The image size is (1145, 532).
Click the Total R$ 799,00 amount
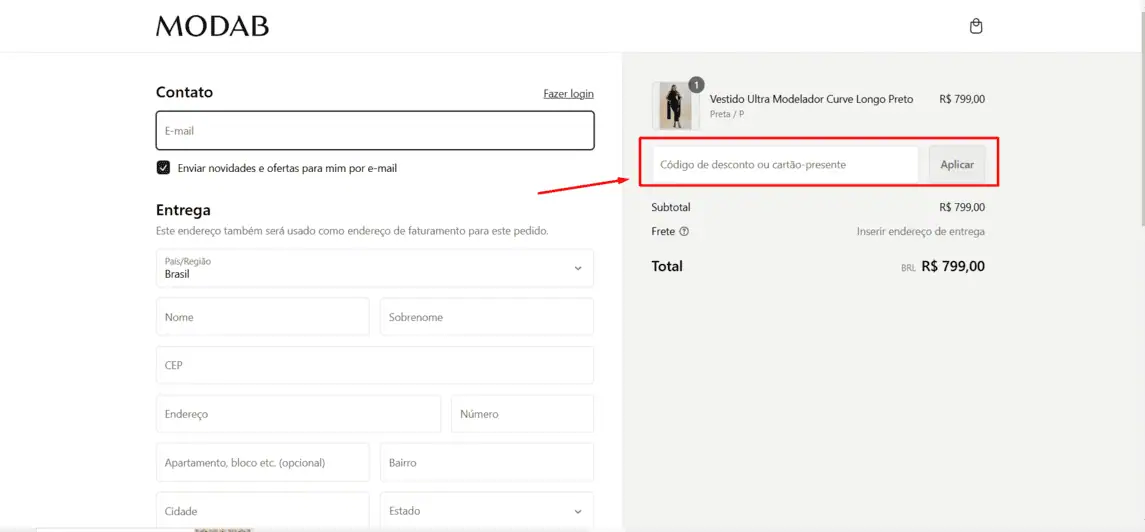pos(953,266)
